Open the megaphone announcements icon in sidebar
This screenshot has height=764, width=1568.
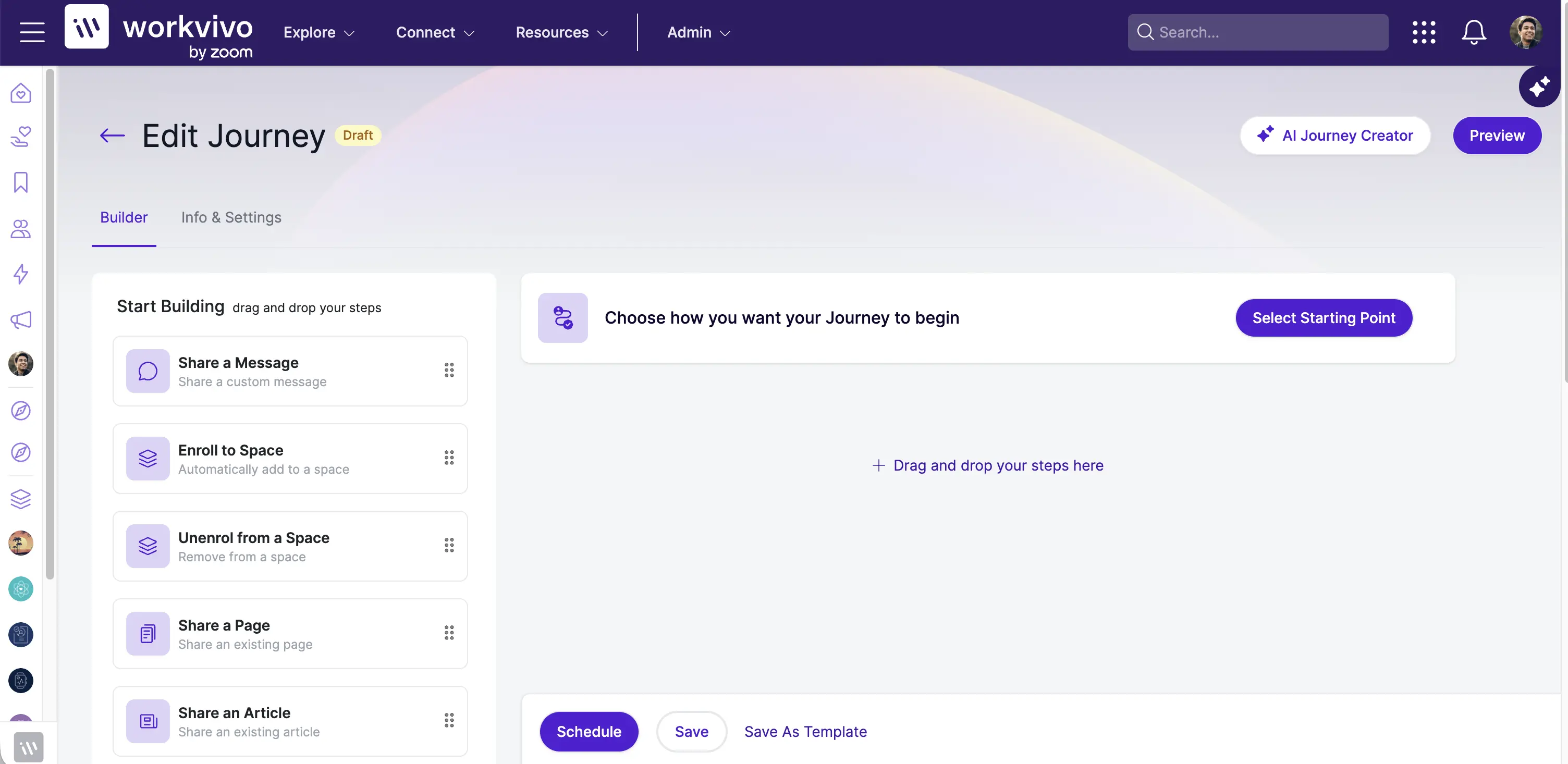(21, 319)
